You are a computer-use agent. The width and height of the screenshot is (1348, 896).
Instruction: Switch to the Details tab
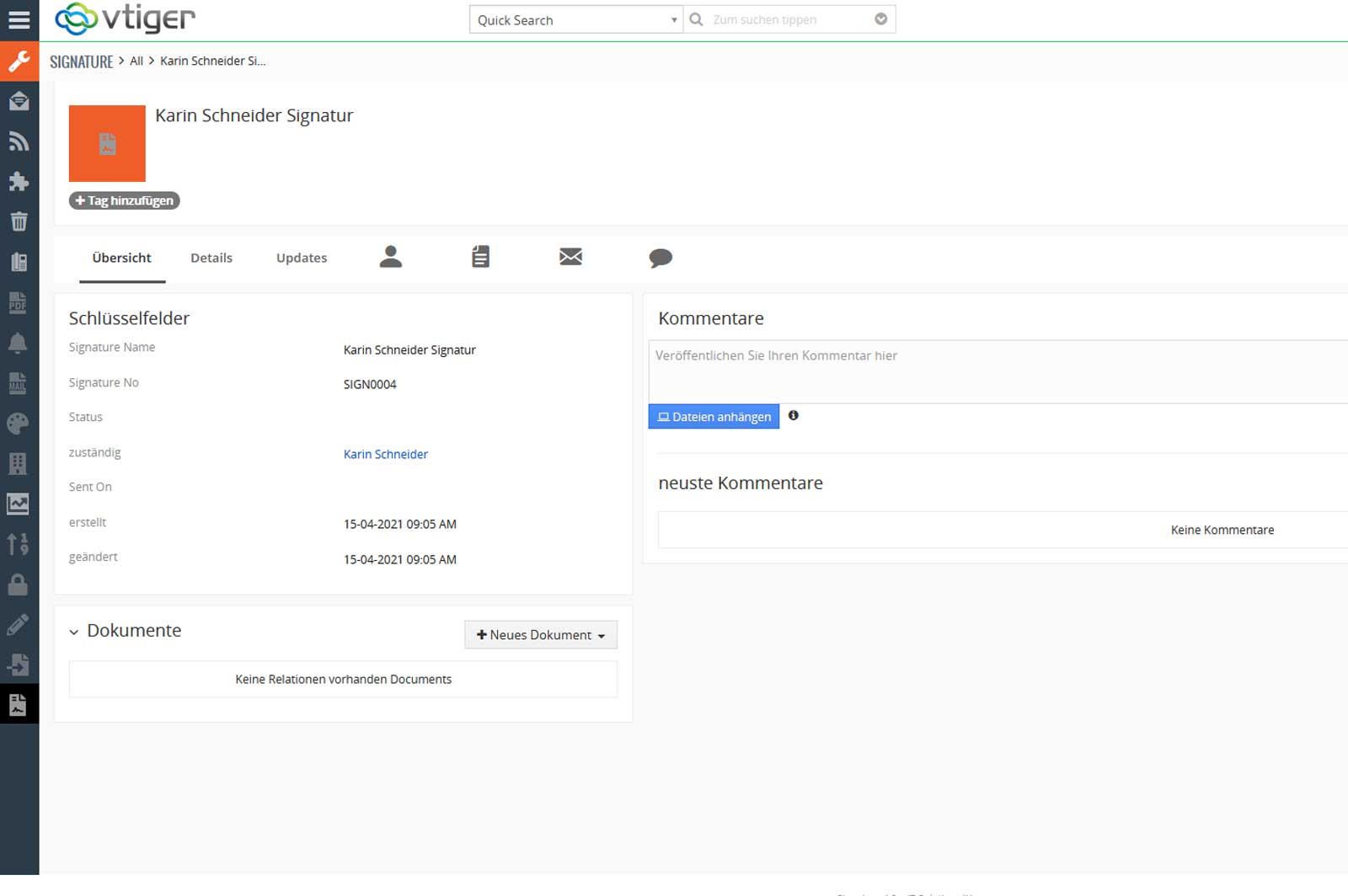click(x=211, y=258)
